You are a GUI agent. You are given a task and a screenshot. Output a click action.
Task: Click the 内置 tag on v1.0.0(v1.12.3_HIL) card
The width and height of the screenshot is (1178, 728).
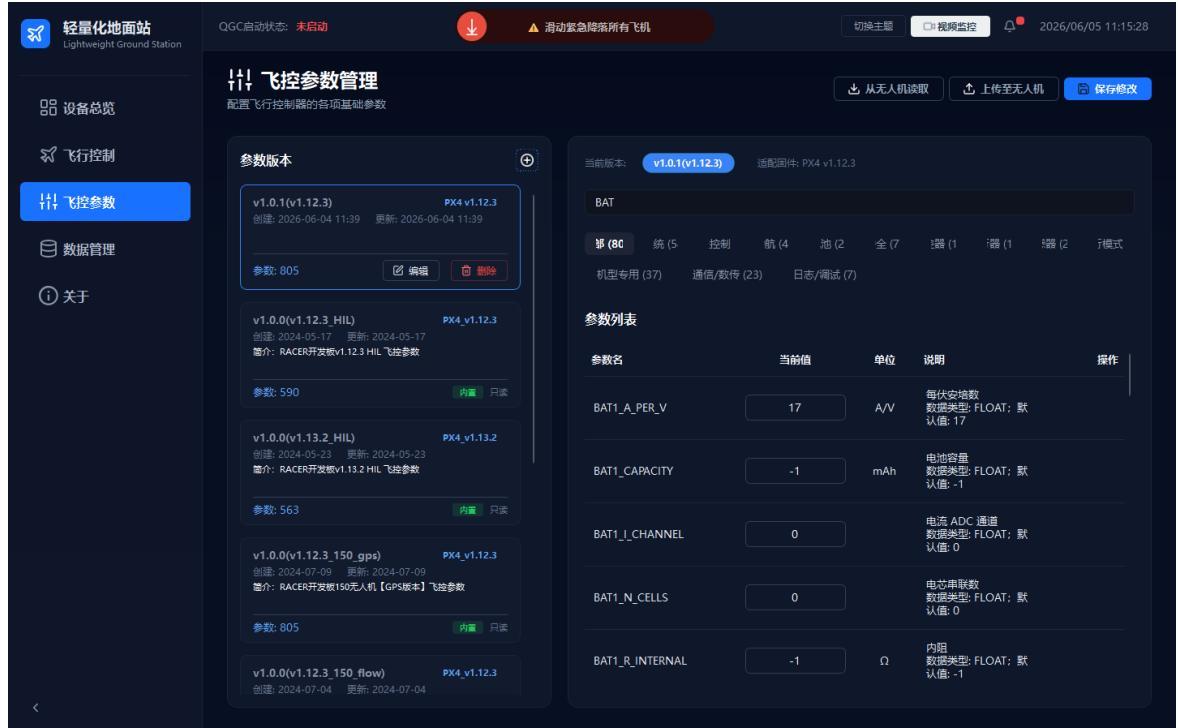pos(467,392)
